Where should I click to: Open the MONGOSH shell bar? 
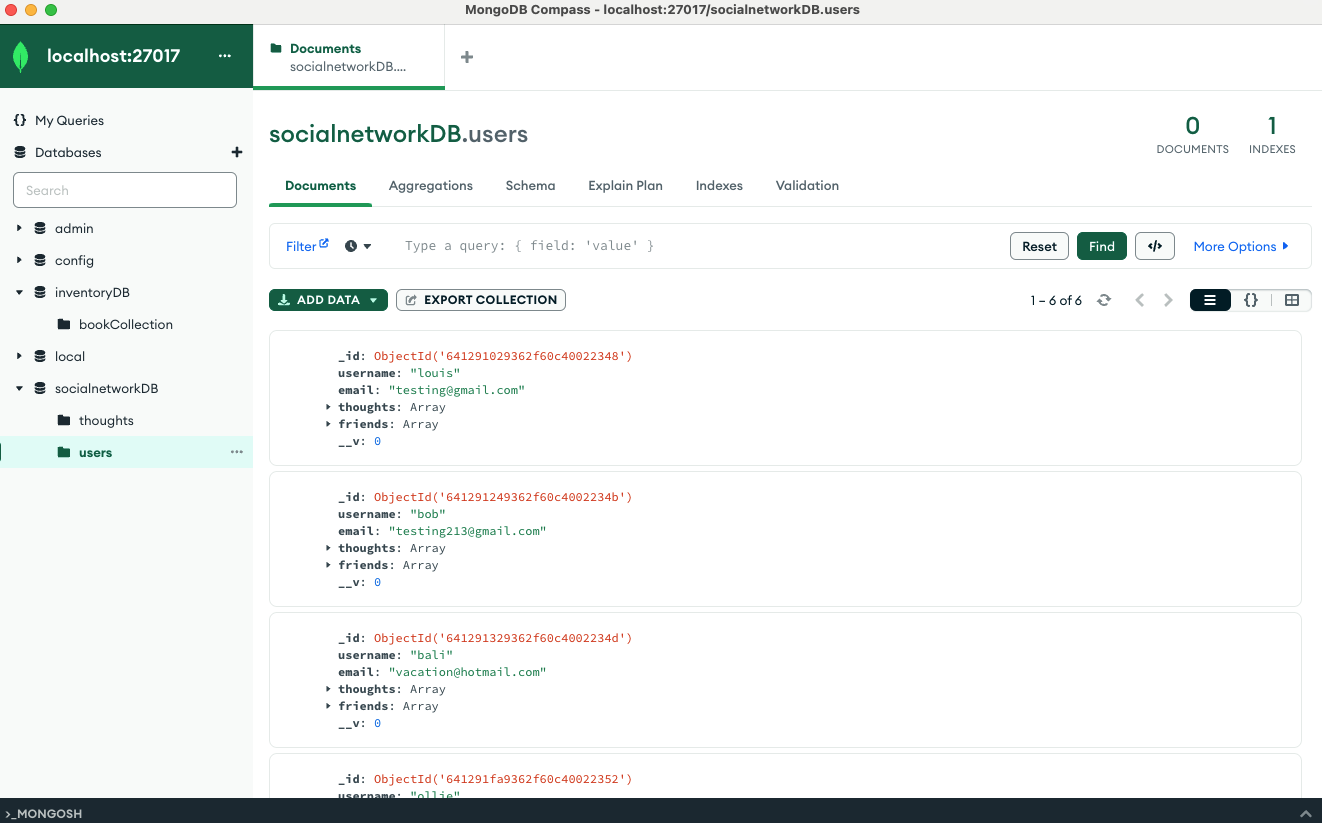click(42, 813)
